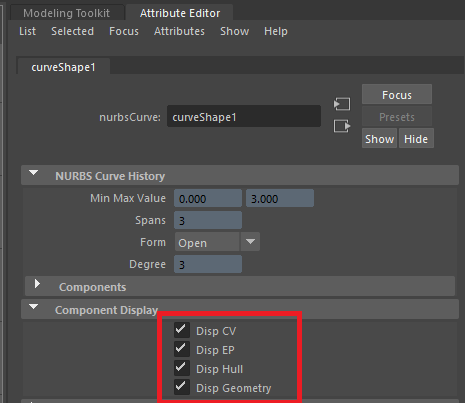
Task: Click the Hide button
Action: pyautogui.click(x=416, y=139)
